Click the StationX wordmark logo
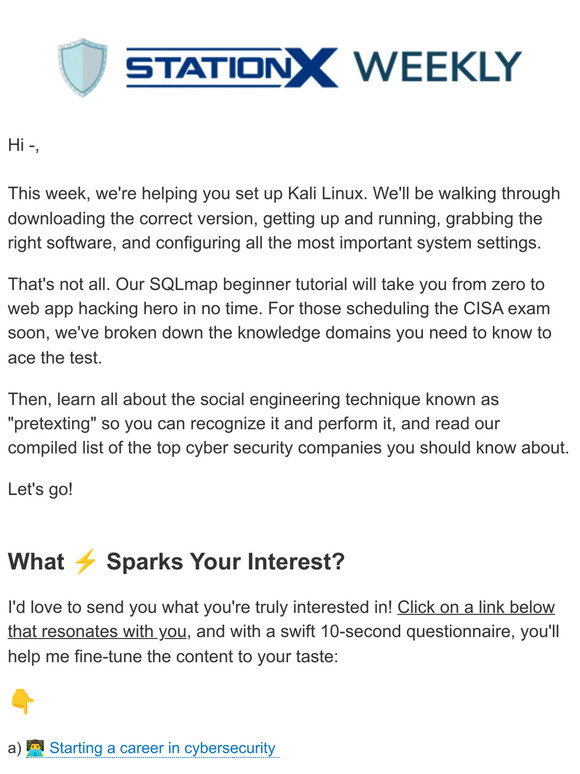The height and width of the screenshot is (774, 580). tap(232, 67)
